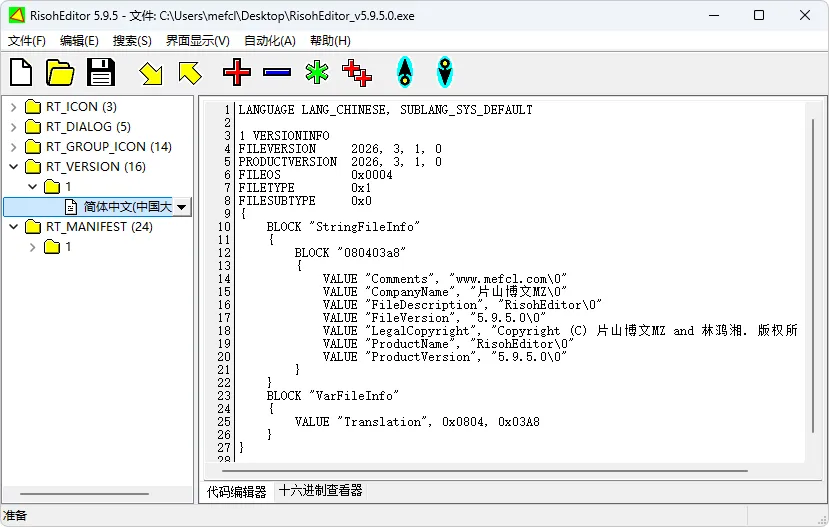Click the New file toolbar icon
This screenshot has width=829, height=527.
[21, 72]
